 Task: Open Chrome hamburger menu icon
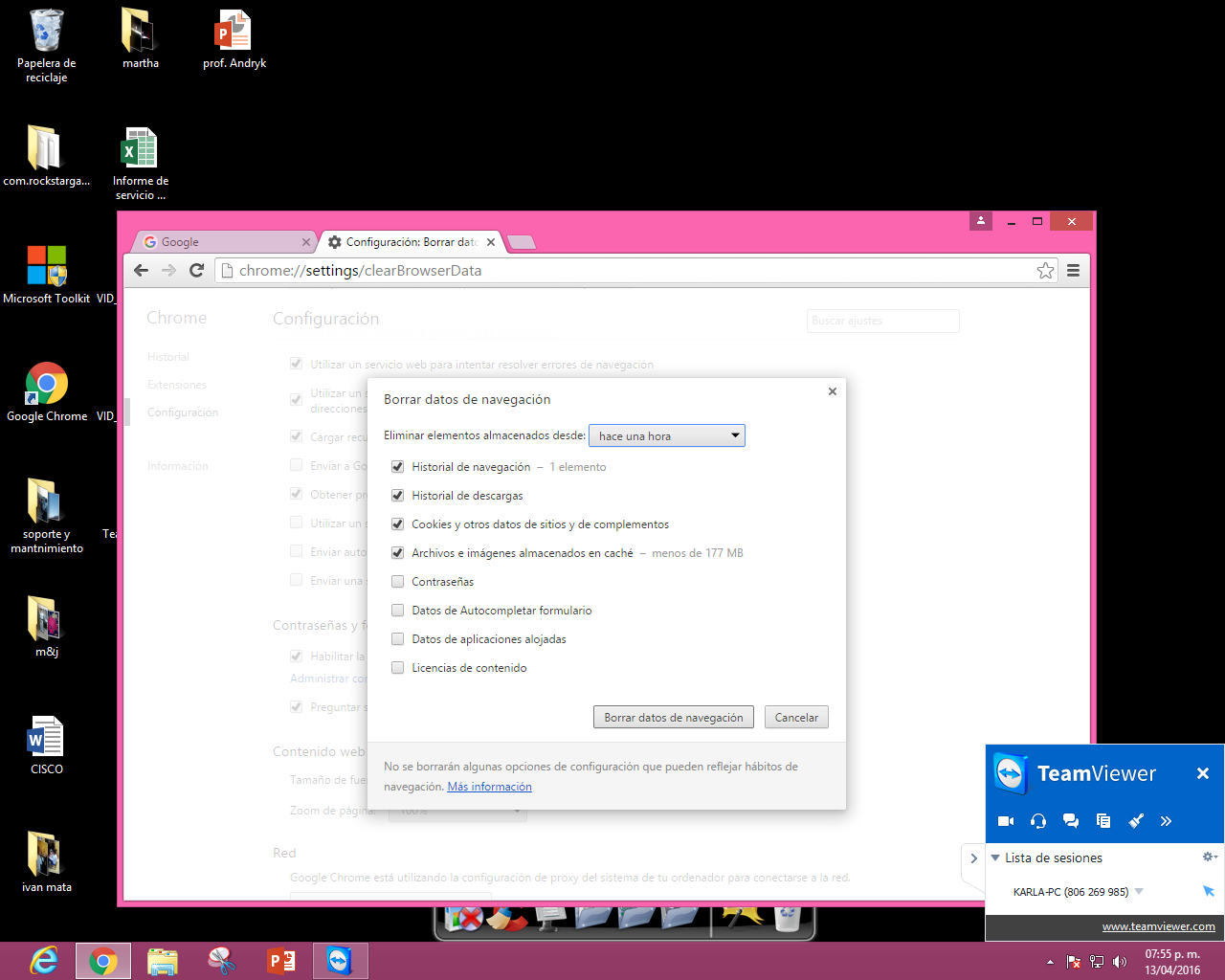coord(1073,271)
